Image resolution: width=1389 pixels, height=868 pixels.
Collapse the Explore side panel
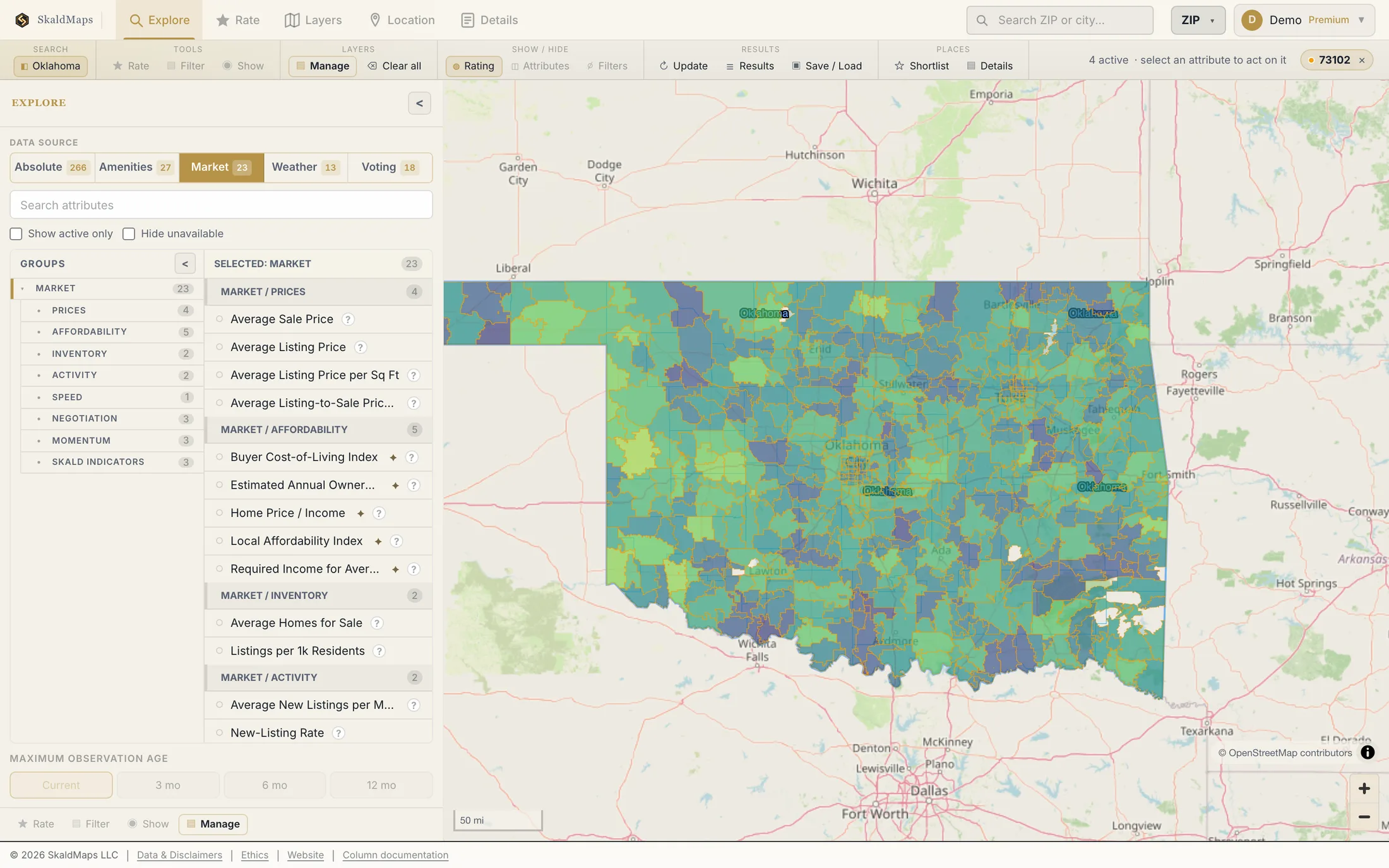pos(419,104)
